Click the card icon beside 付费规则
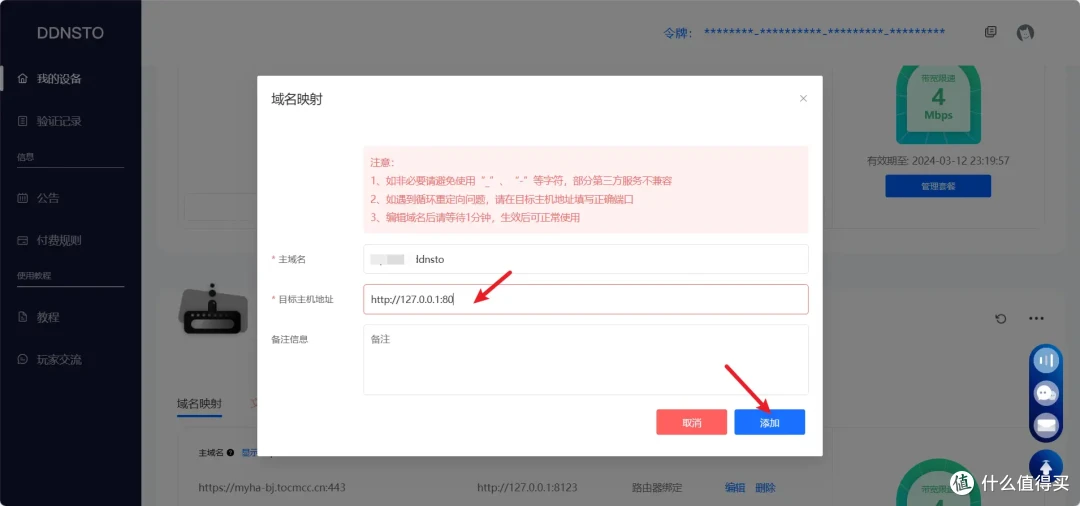 (x=23, y=241)
